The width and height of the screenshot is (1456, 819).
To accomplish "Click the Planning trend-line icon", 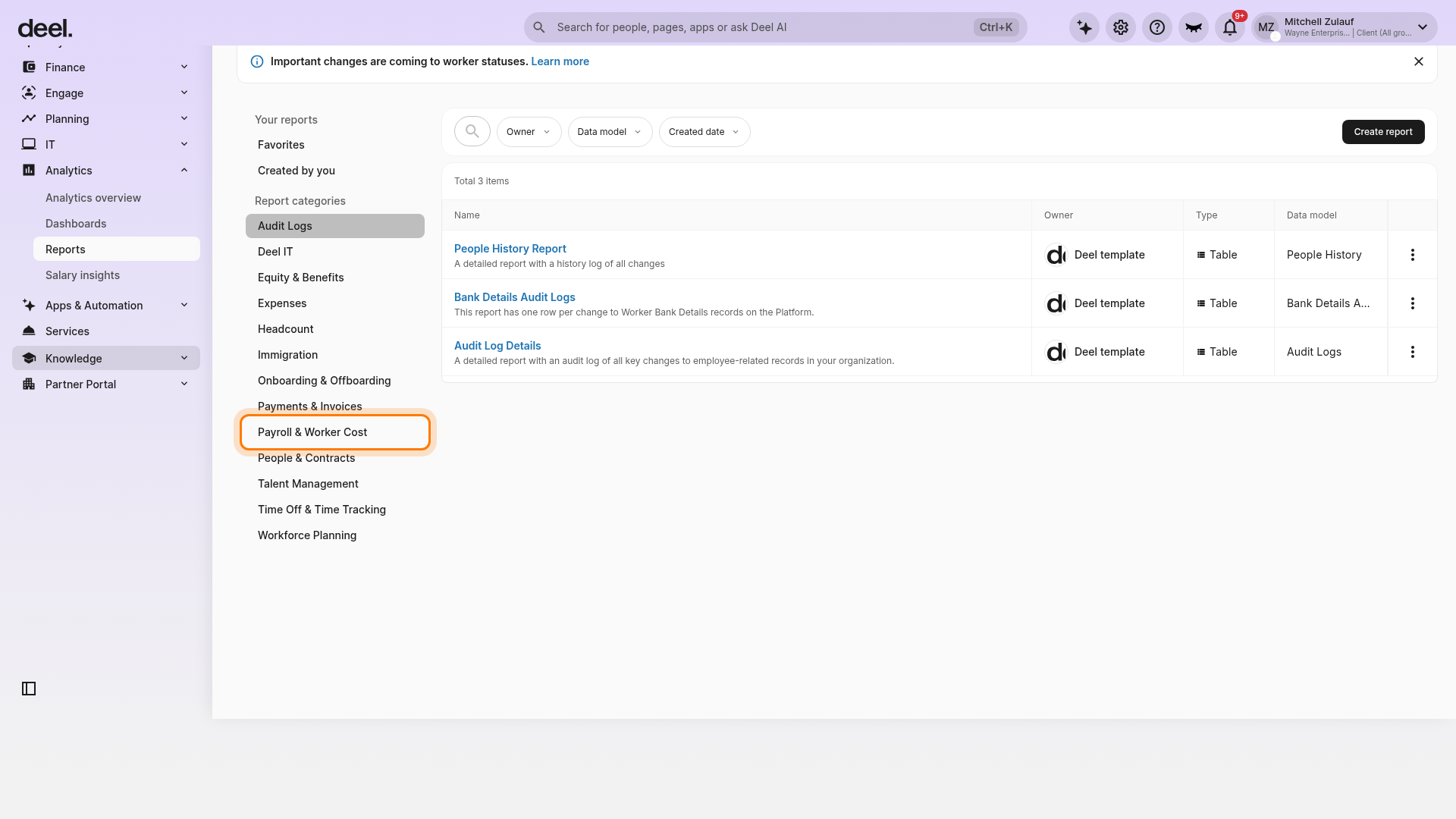I will [x=29, y=118].
